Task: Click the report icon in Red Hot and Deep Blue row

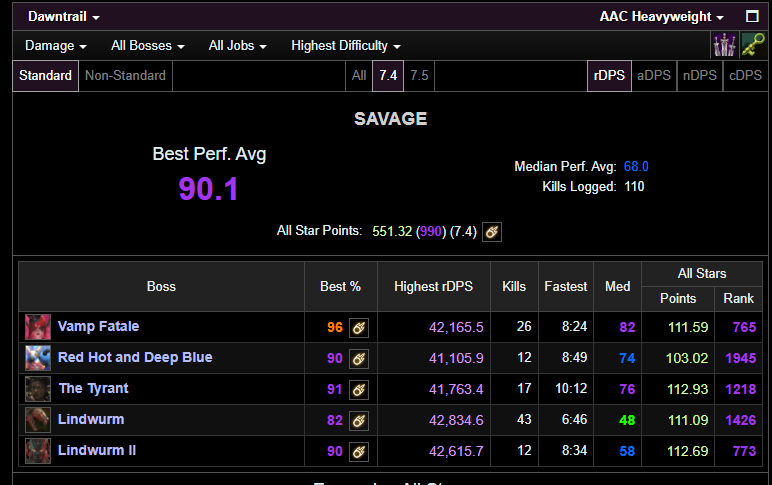Action: pyautogui.click(x=359, y=358)
